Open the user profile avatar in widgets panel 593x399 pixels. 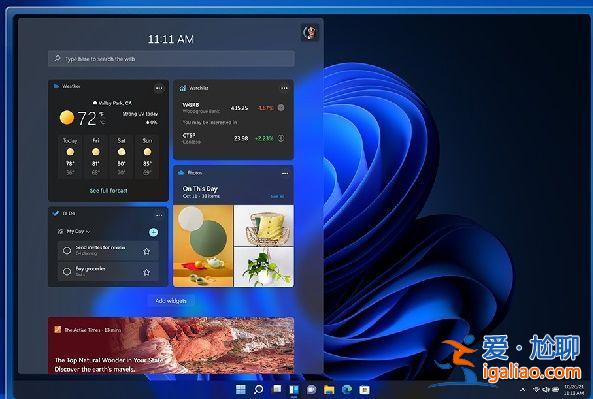[x=310, y=33]
